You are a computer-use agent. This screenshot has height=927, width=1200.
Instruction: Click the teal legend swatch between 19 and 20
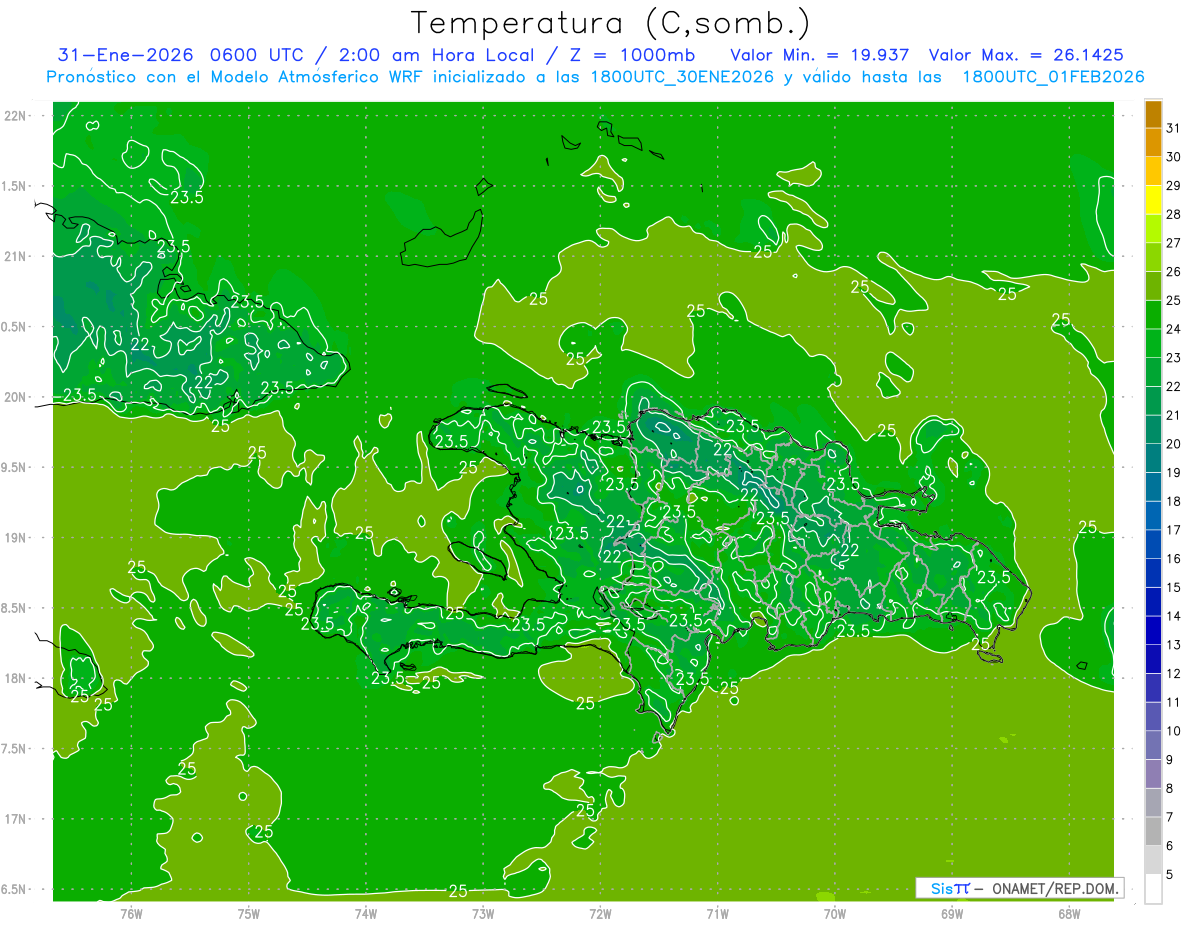pos(1153,458)
